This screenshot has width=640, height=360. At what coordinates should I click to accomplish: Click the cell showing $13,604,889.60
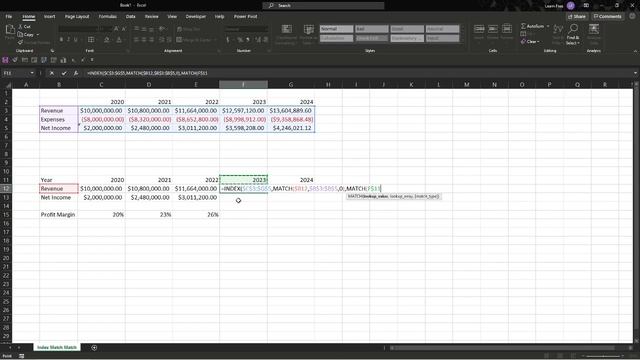pyautogui.click(x=291, y=111)
